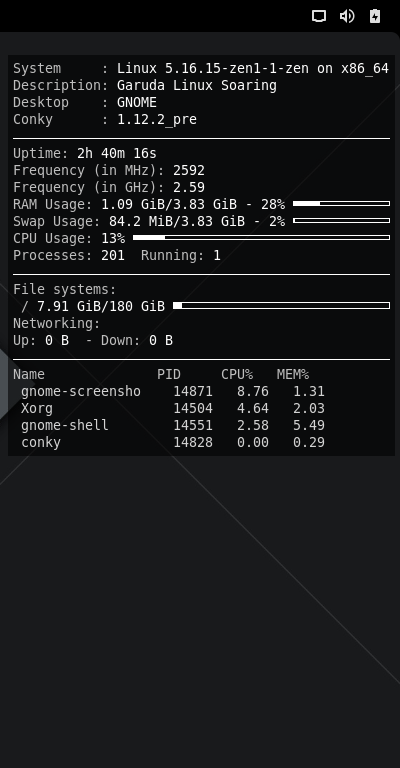Click PID 14871 in process list
This screenshot has width=400, height=768.
click(193, 391)
